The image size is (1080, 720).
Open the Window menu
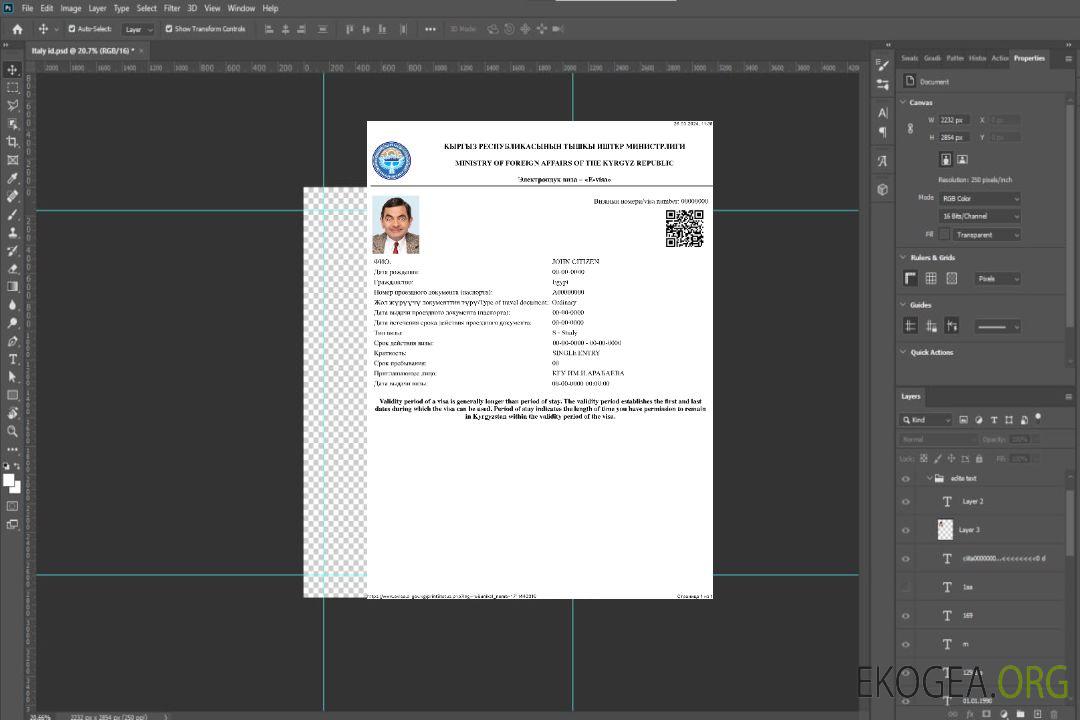pyautogui.click(x=241, y=8)
